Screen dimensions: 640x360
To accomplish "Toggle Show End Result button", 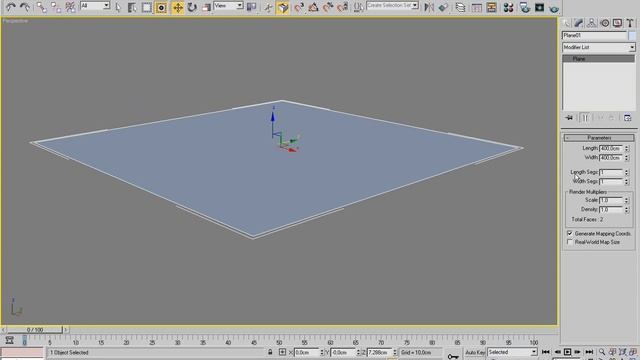I will pyautogui.click(x=584, y=118).
